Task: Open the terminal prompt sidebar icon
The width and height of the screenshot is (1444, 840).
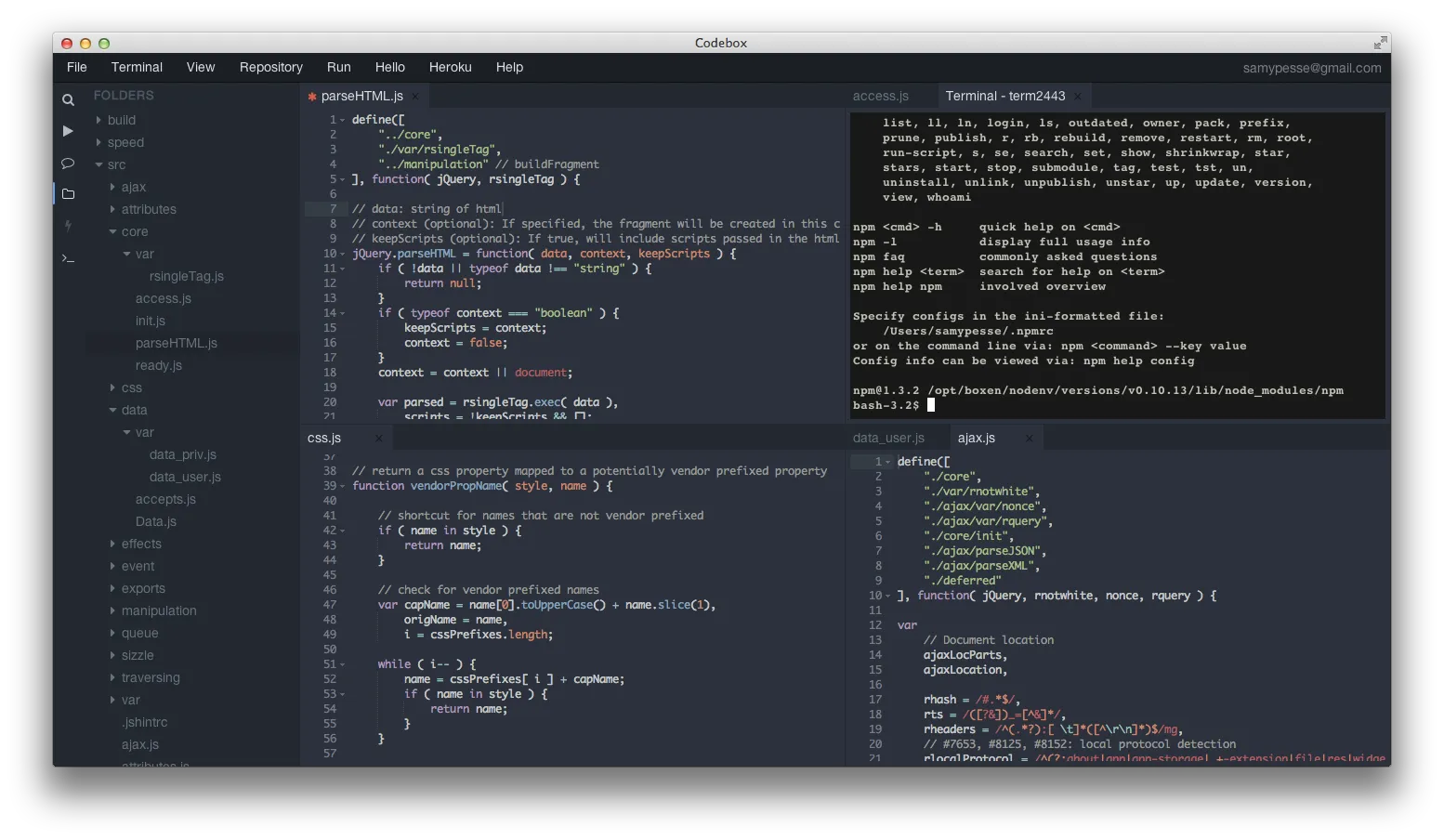Action: click(68, 257)
